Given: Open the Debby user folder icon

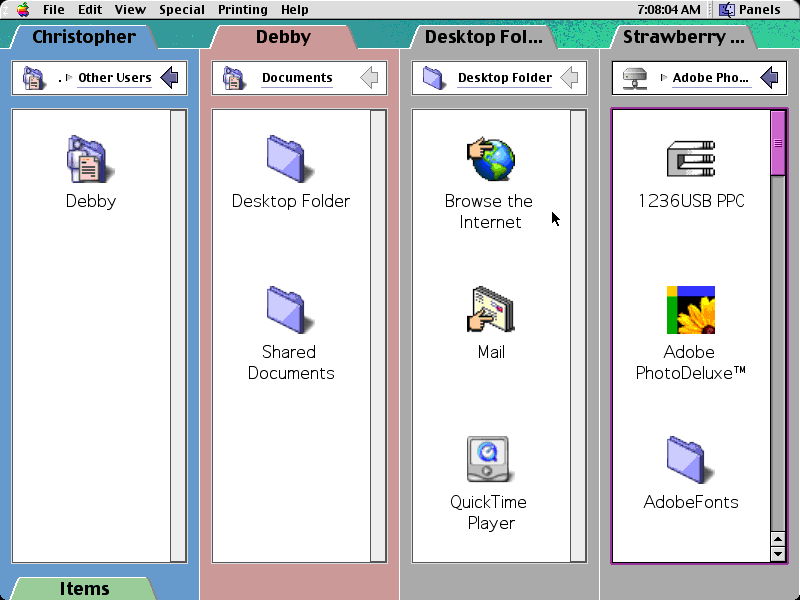Looking at the screenshot, I should [x=90, y=159].
